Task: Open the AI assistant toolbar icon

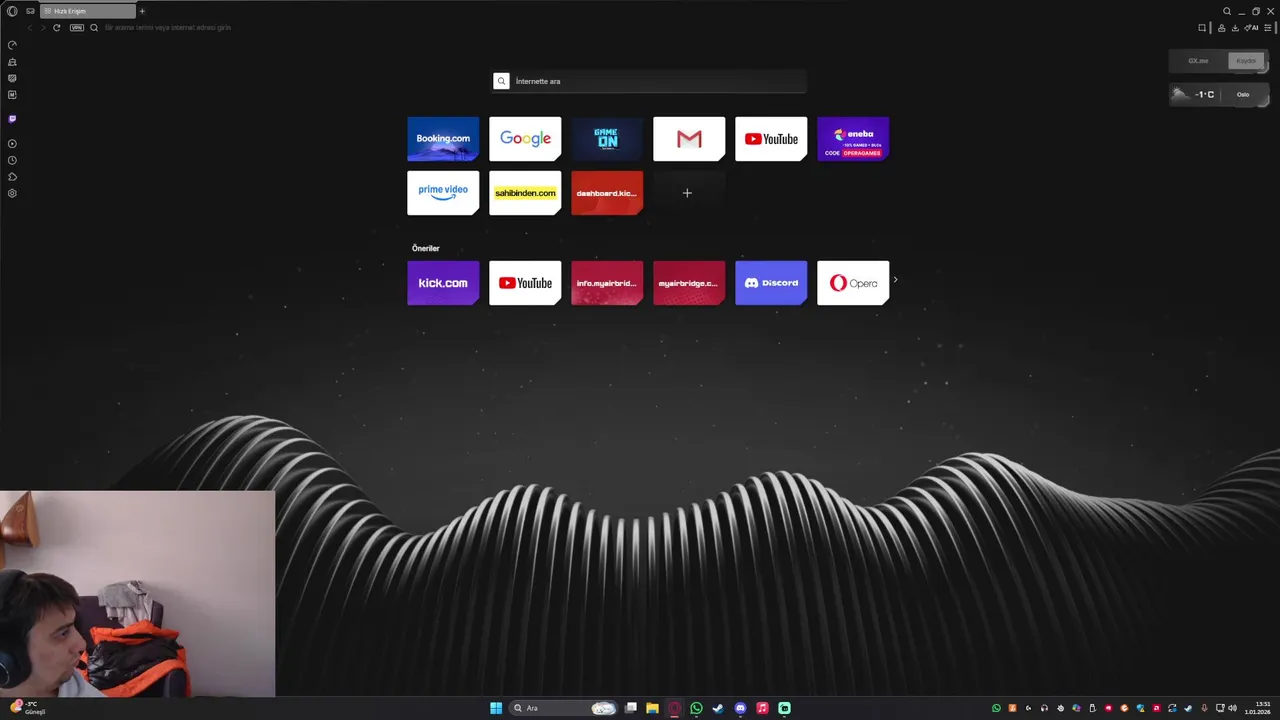Action: 1251,27
